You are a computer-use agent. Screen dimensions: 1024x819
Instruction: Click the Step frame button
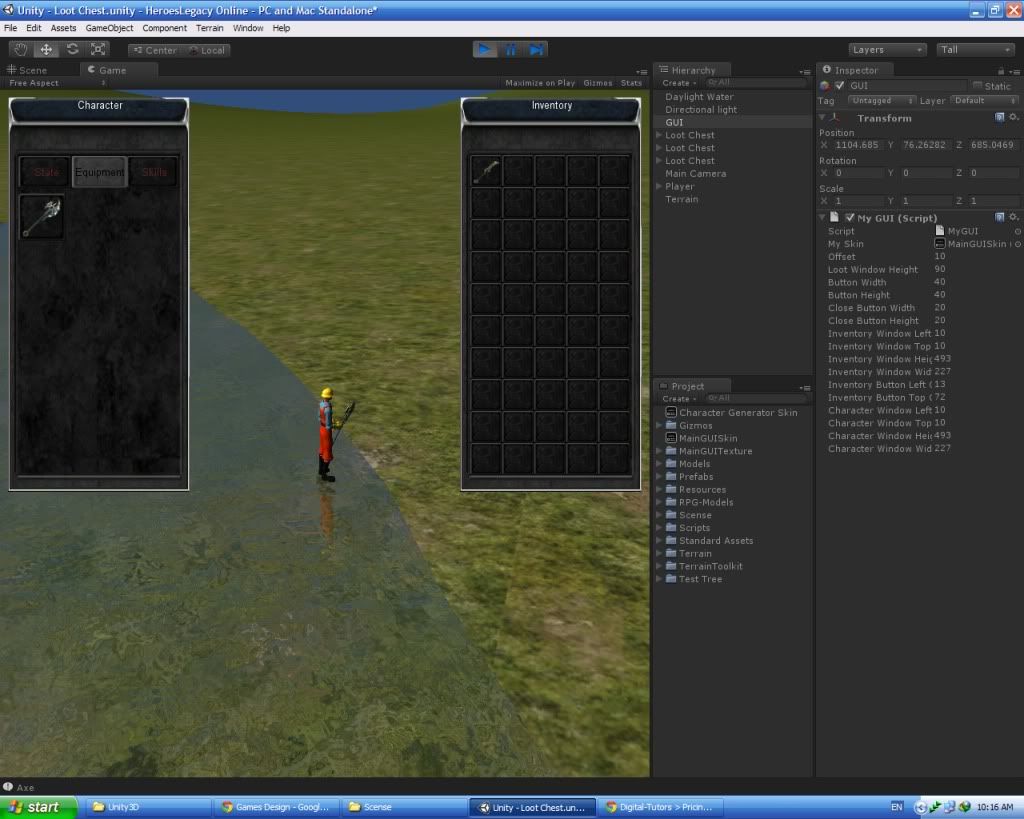tap(536, 50)
